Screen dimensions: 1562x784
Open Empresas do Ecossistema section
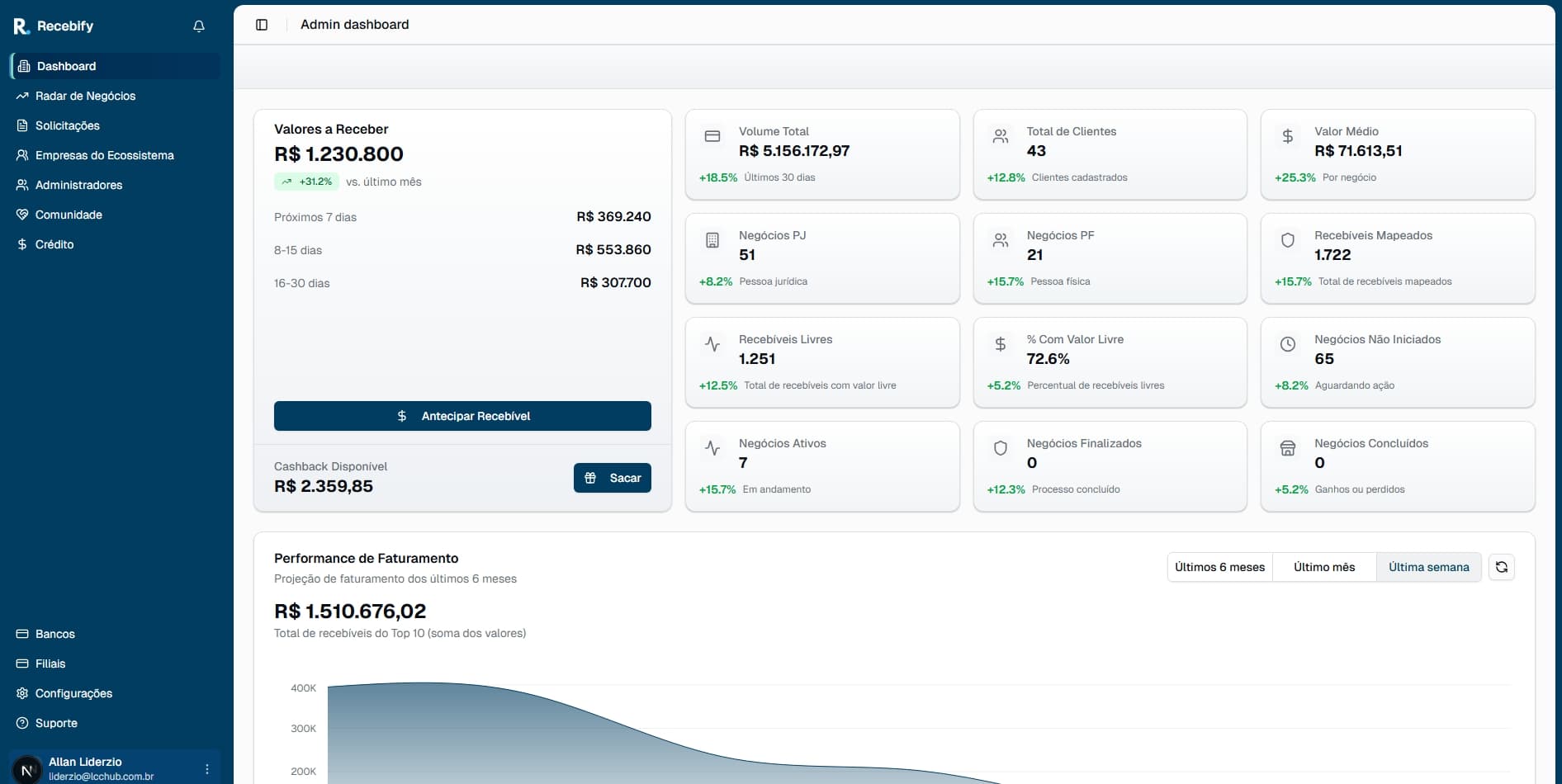pyautogui.click(x=104, y=155)
